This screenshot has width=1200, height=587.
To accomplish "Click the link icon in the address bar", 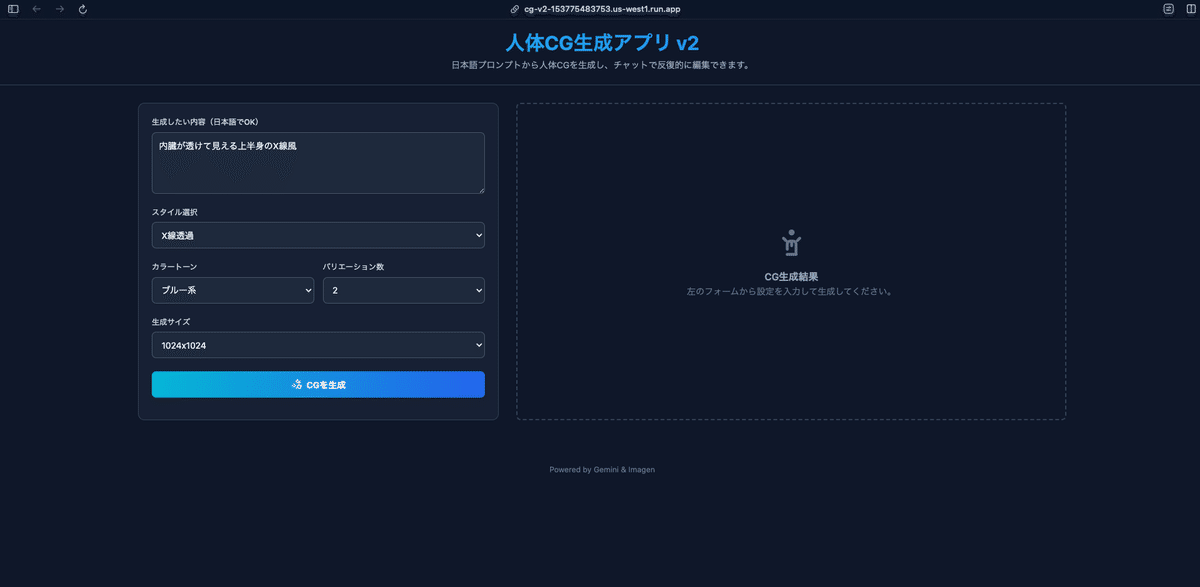I will point(515,9).
